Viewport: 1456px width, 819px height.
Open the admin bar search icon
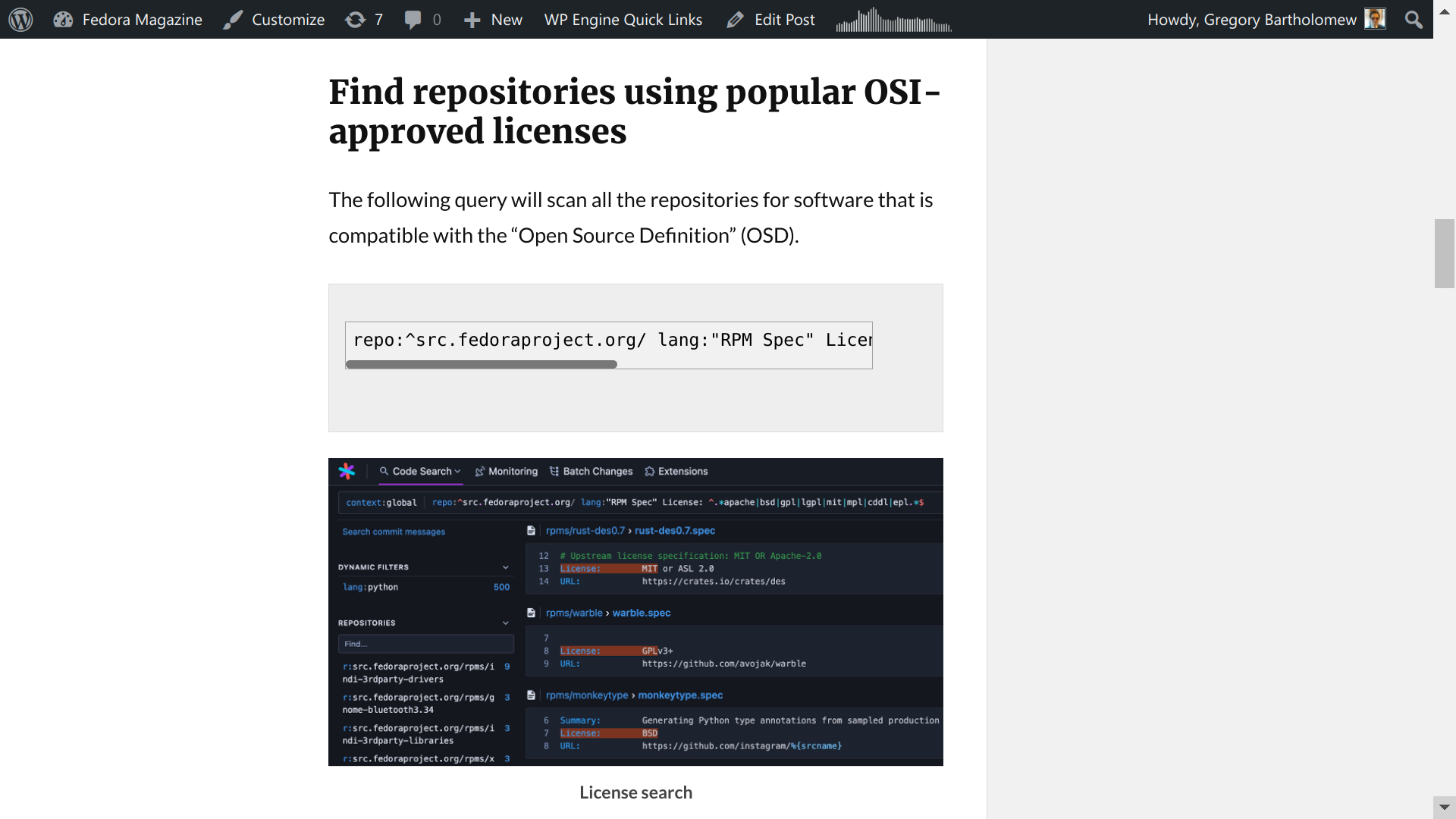pos(1414,20)
